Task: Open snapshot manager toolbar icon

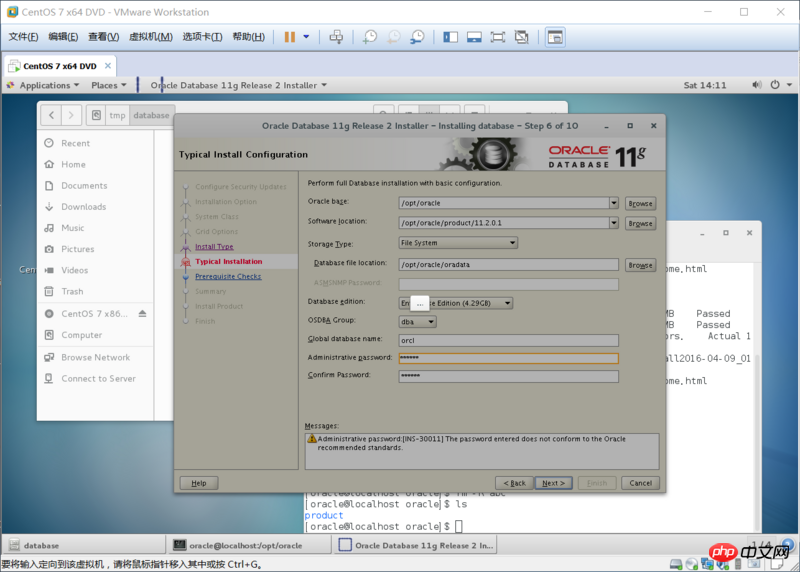Action: pos(417,37)
